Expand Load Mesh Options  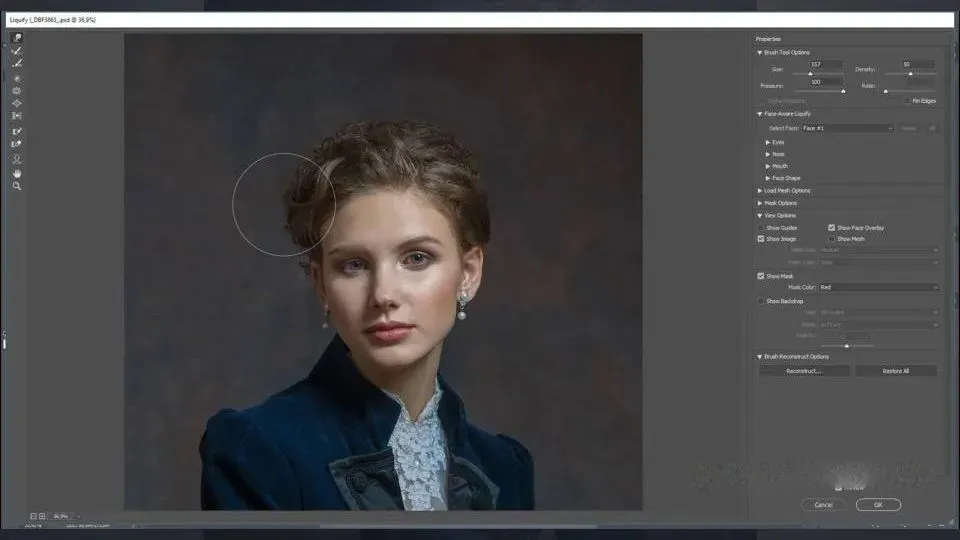coord(760,190)
